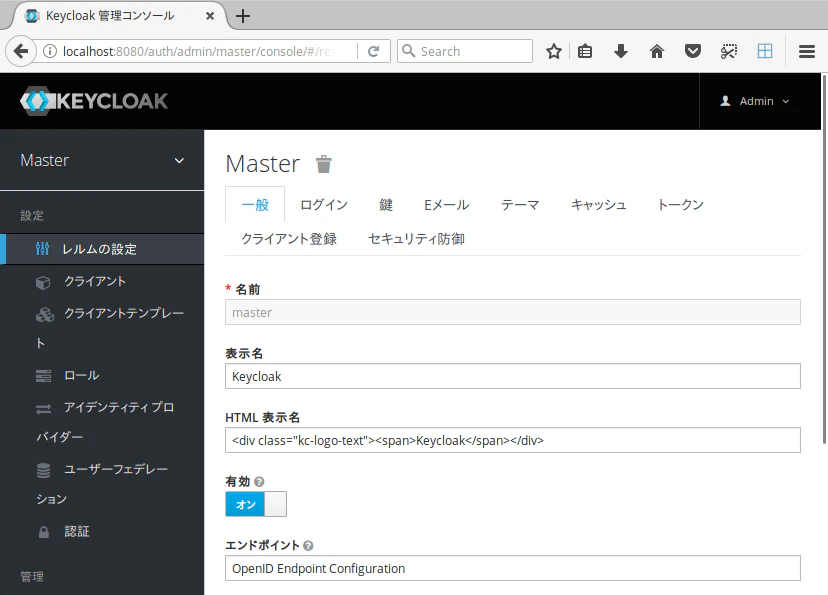828x595 pixels.
Task: Go back with browser back arrow
Action: [21, 51]
